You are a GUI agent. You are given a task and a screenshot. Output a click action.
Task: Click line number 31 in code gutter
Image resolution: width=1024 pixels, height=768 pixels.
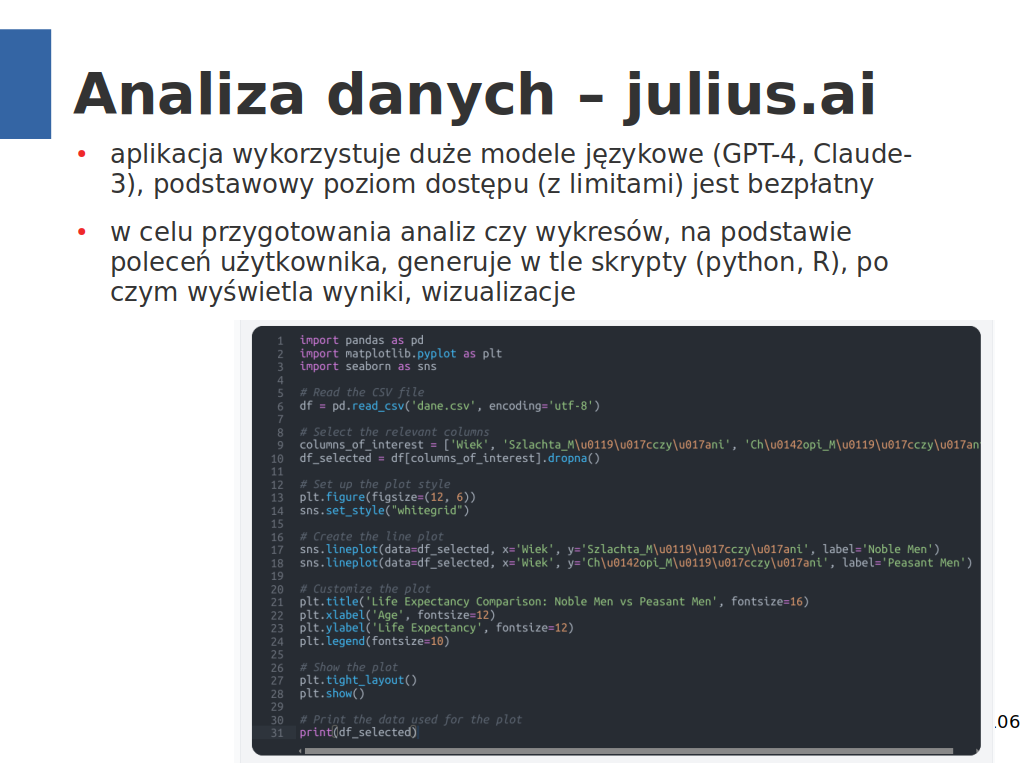click(x=277, y=732)
